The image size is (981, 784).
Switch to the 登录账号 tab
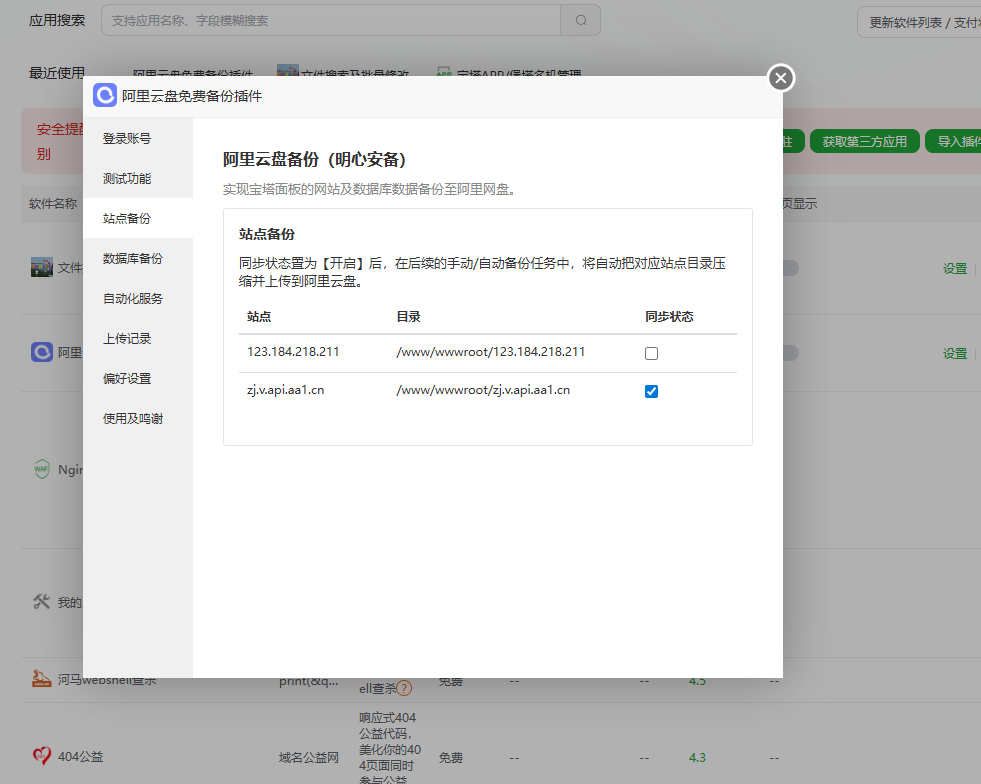128,138
